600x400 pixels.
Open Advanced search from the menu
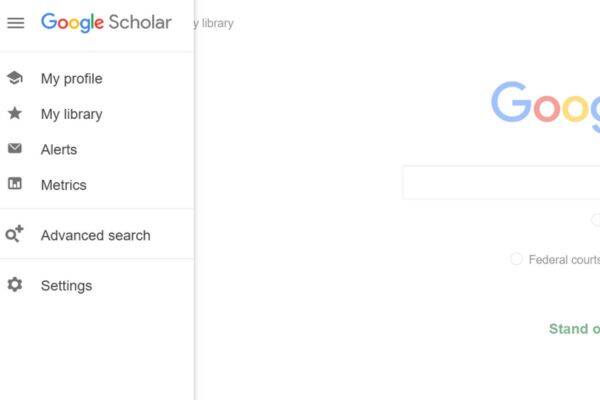pos(95,236)
